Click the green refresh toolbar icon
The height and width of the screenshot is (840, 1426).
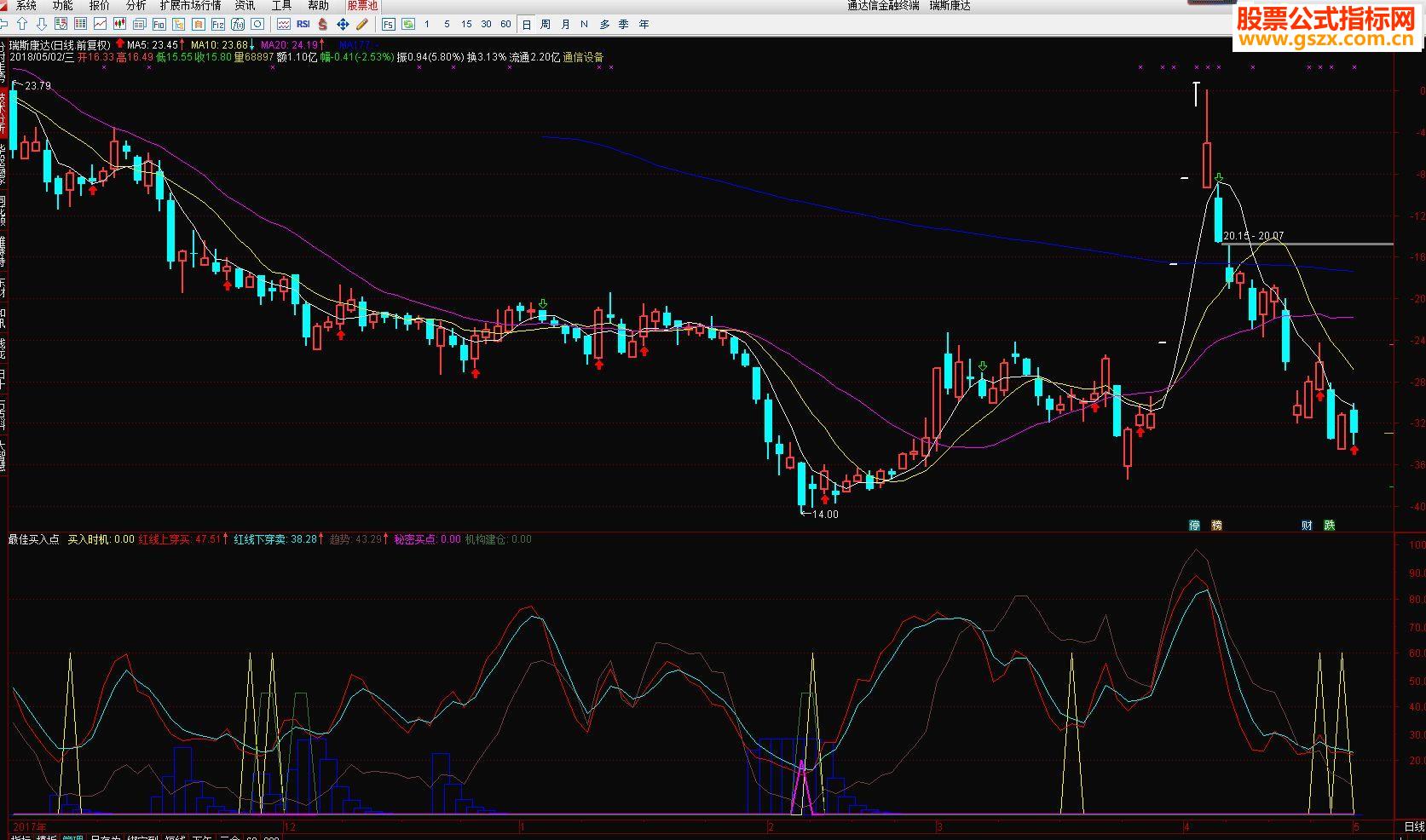[407, 24]
